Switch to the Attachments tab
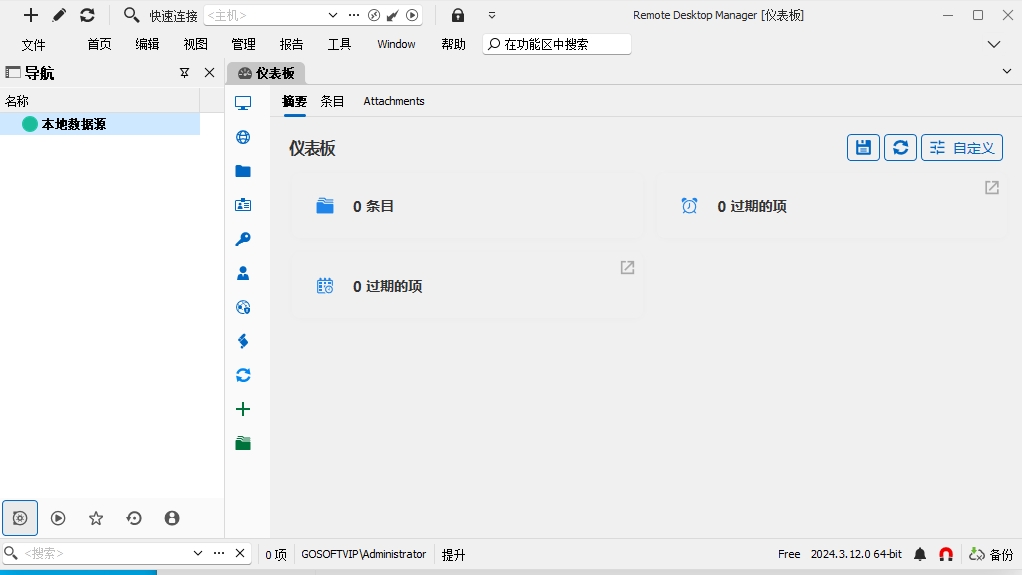The image size is (1022, 575). click(394, 101)
